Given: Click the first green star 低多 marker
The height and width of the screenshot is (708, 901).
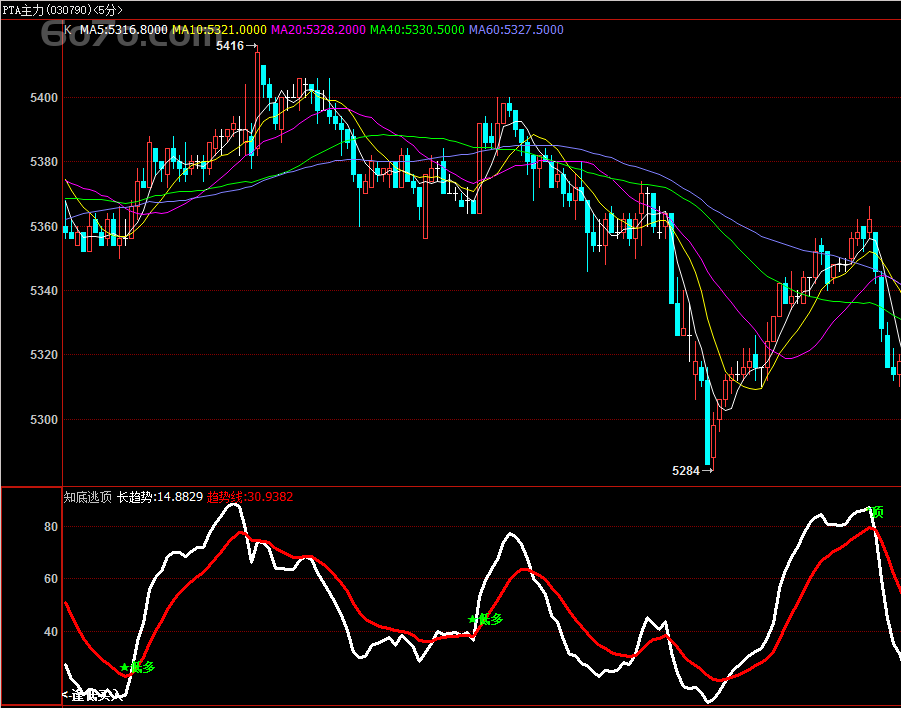Looking at the screenshot, I should [137, 667].
